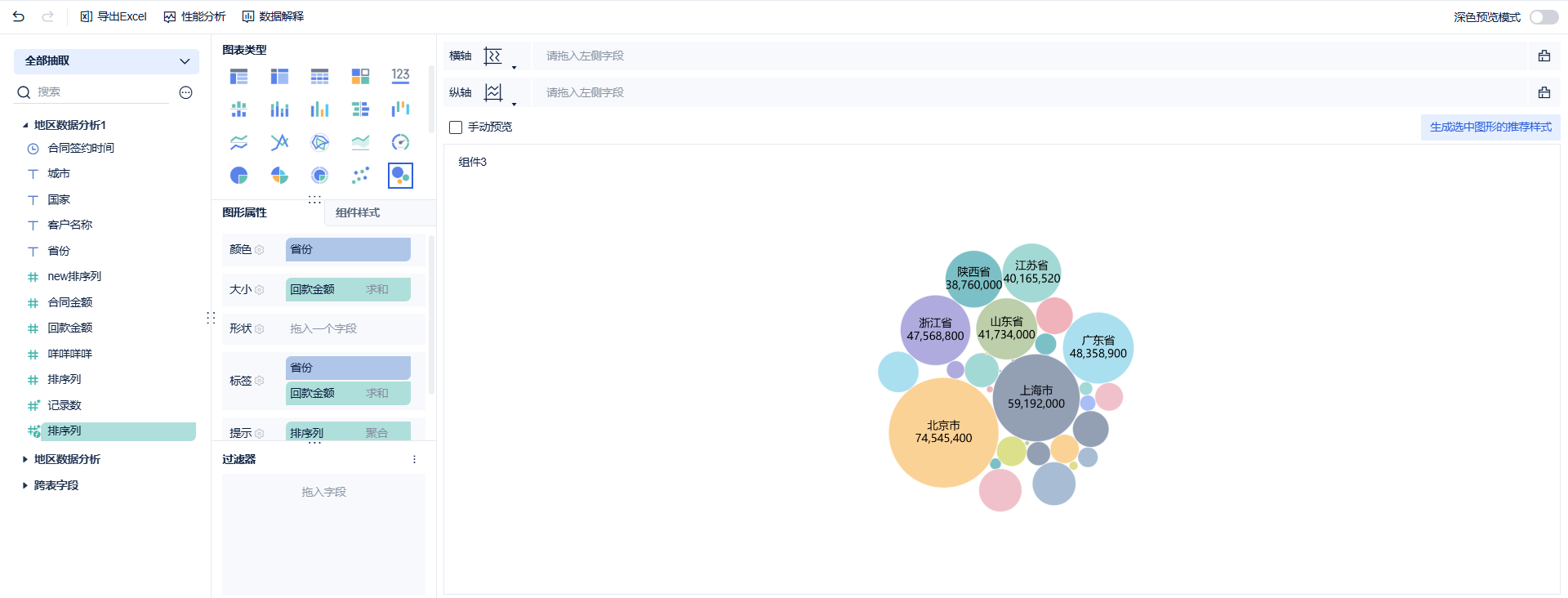This screenshot has width=1568, height=598.
Task: Select the scatter chart type
Action: tap(360, 176)
